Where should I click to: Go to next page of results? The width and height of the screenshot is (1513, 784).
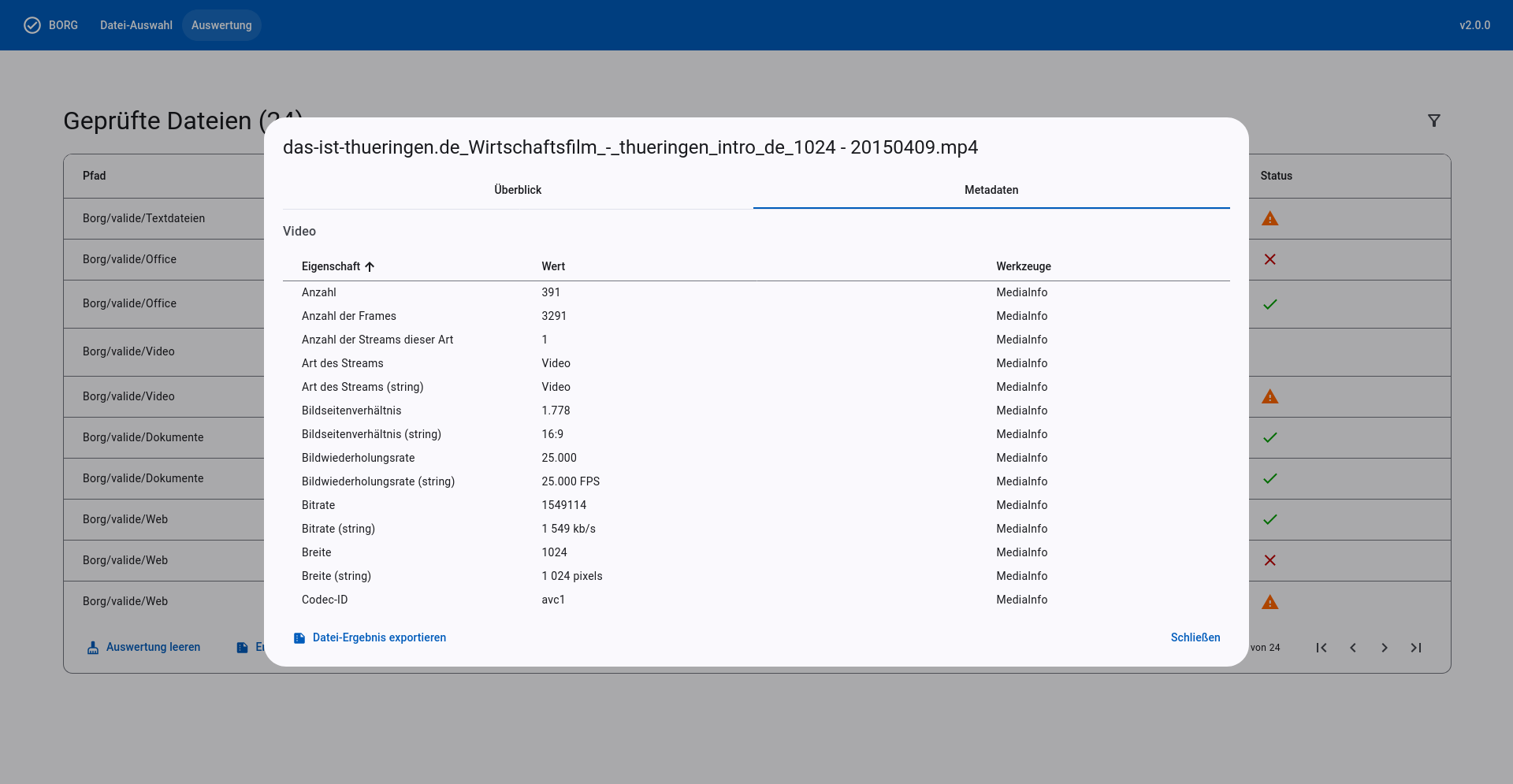[1385, 648]
